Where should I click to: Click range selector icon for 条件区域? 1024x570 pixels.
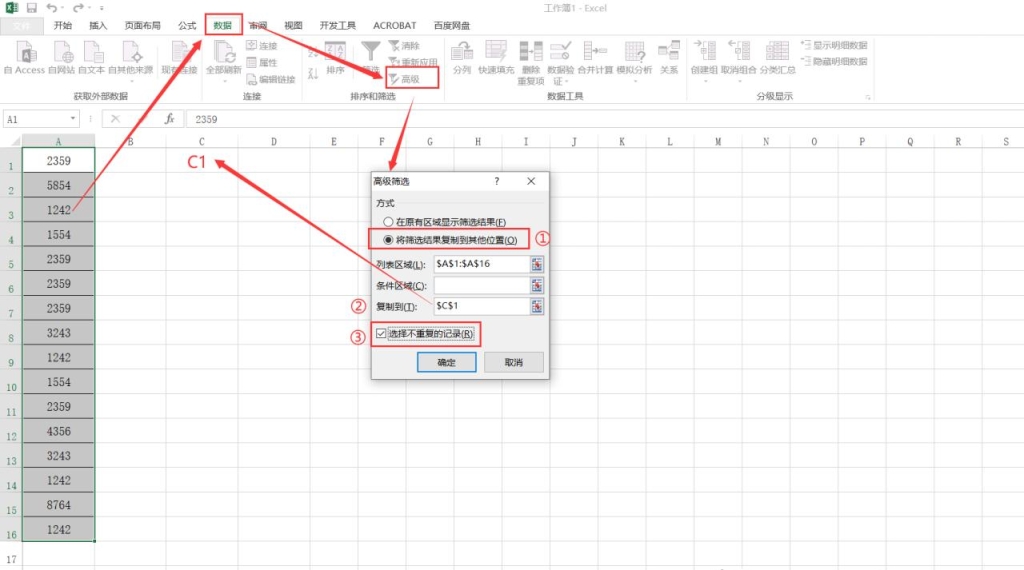(537, 285)
